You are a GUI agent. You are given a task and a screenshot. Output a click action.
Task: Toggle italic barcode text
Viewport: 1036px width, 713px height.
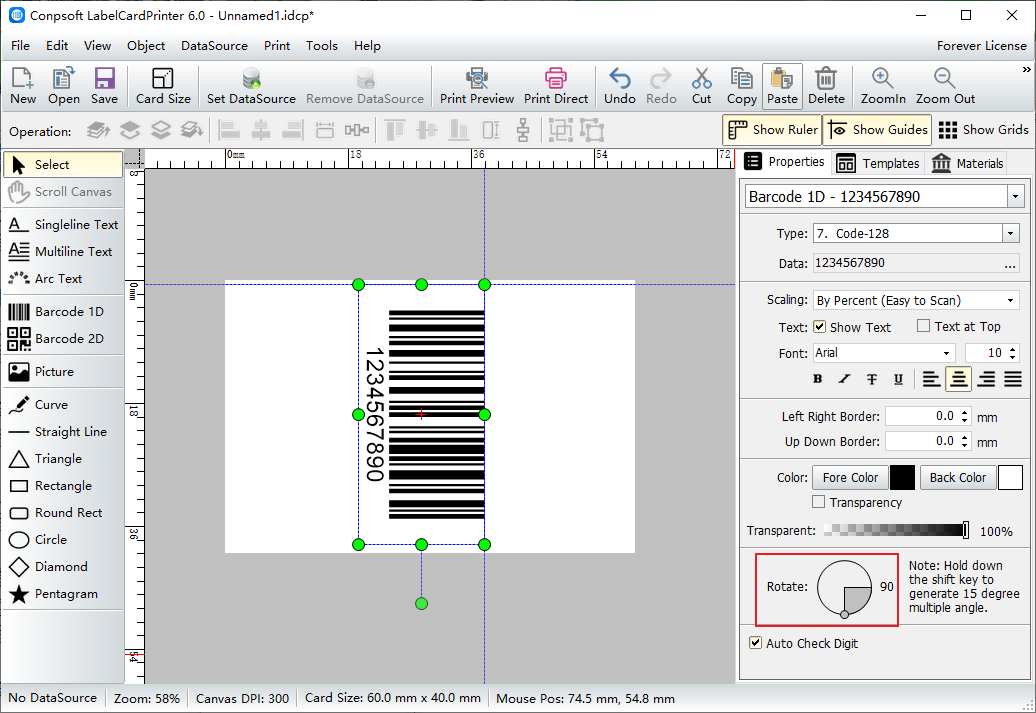tap(844, 379)
